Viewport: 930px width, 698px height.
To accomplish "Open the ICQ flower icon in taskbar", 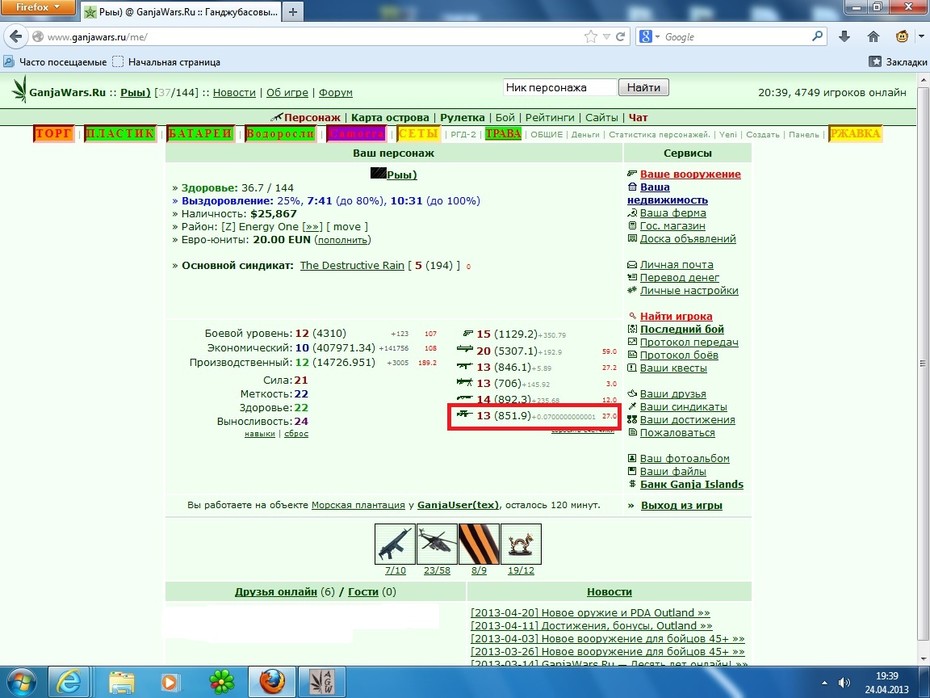I will click(x=222, y=683).
